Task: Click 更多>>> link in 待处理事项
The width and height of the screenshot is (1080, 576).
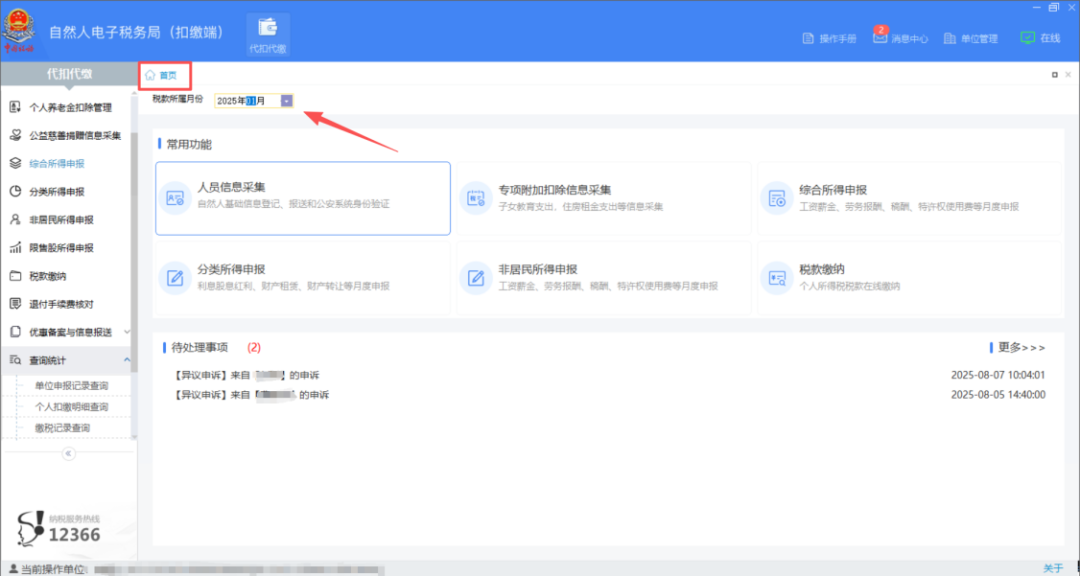Action: 1020,348
